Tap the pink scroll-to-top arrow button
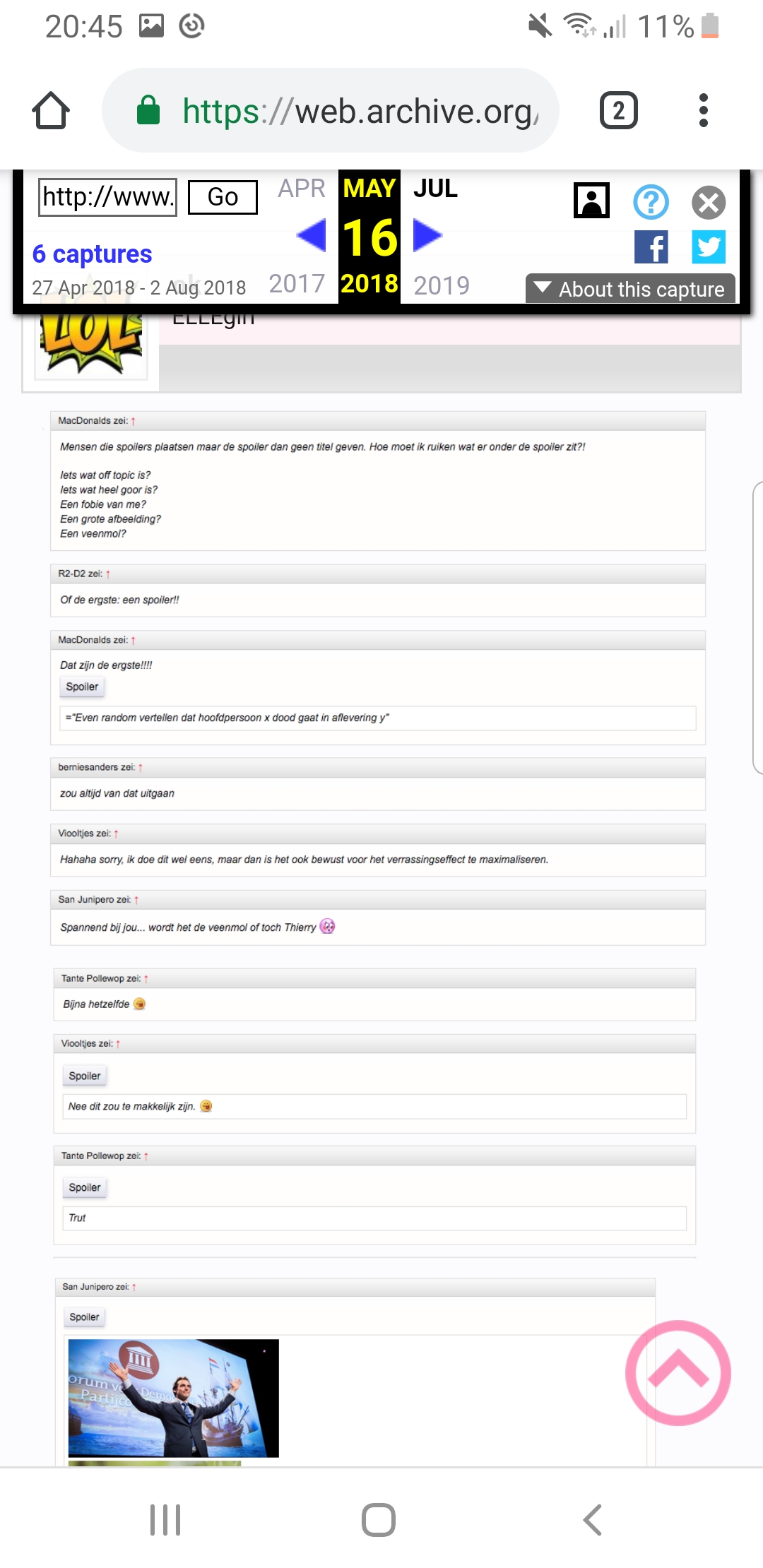Image resolution: width=763 pixels, height=1568 pixels. 678,1372
